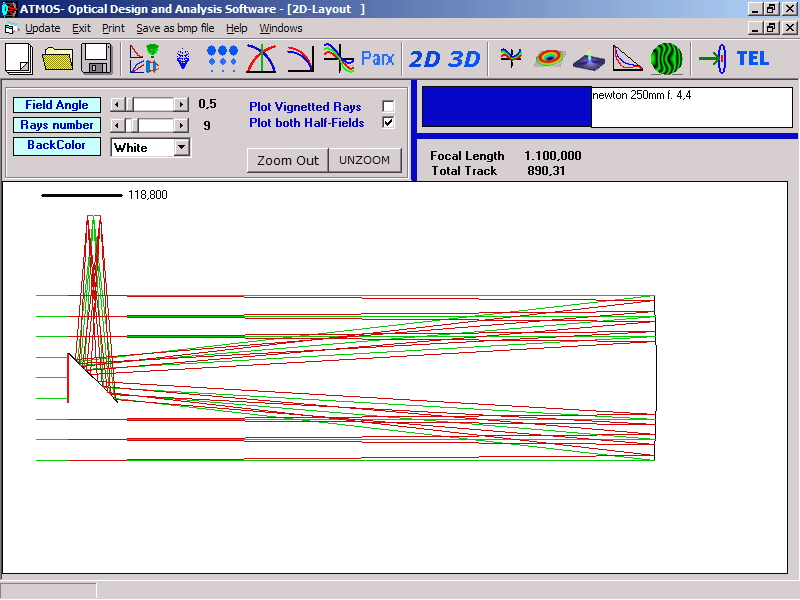The width and height of the screenshot is (800, 600).
Task: Open the Windows menu
Action: point(280,28)
